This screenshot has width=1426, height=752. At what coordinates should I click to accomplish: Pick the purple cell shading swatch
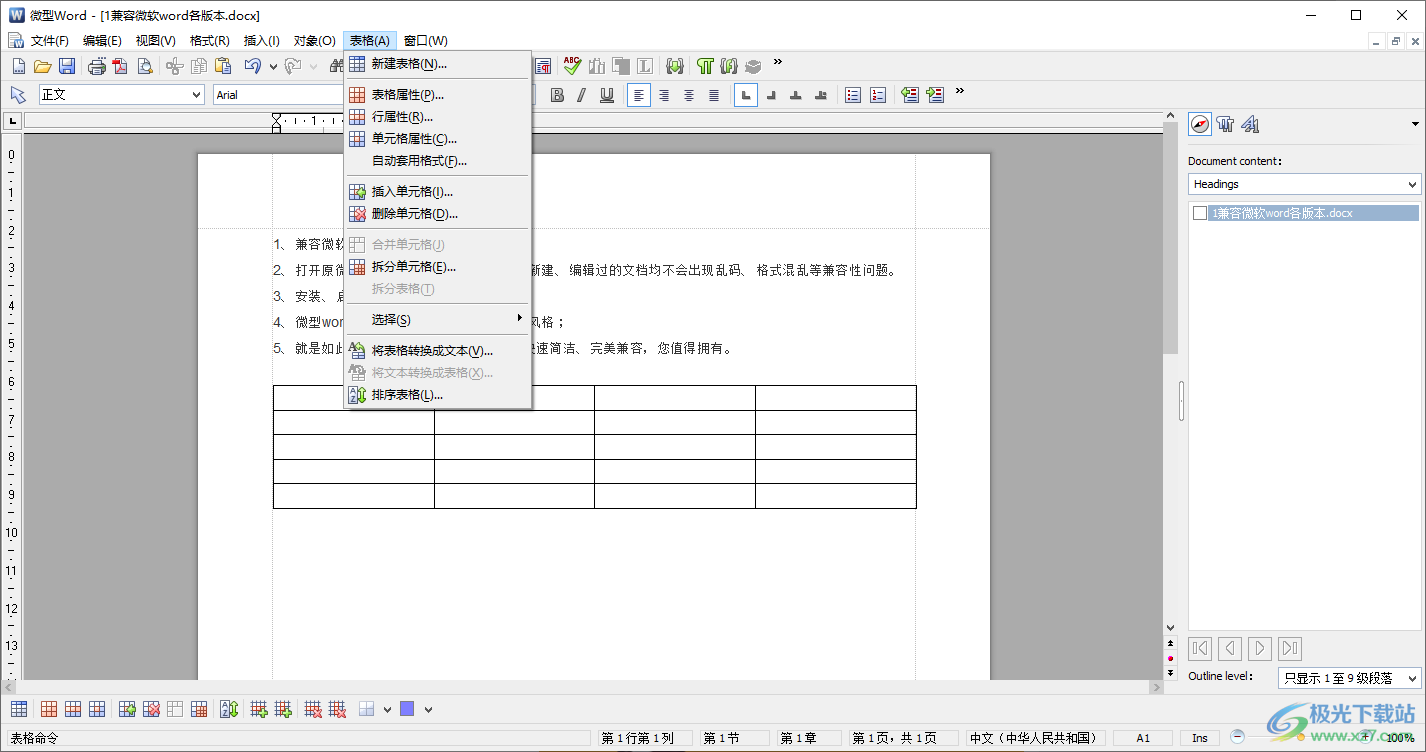(x=407, y=709)
